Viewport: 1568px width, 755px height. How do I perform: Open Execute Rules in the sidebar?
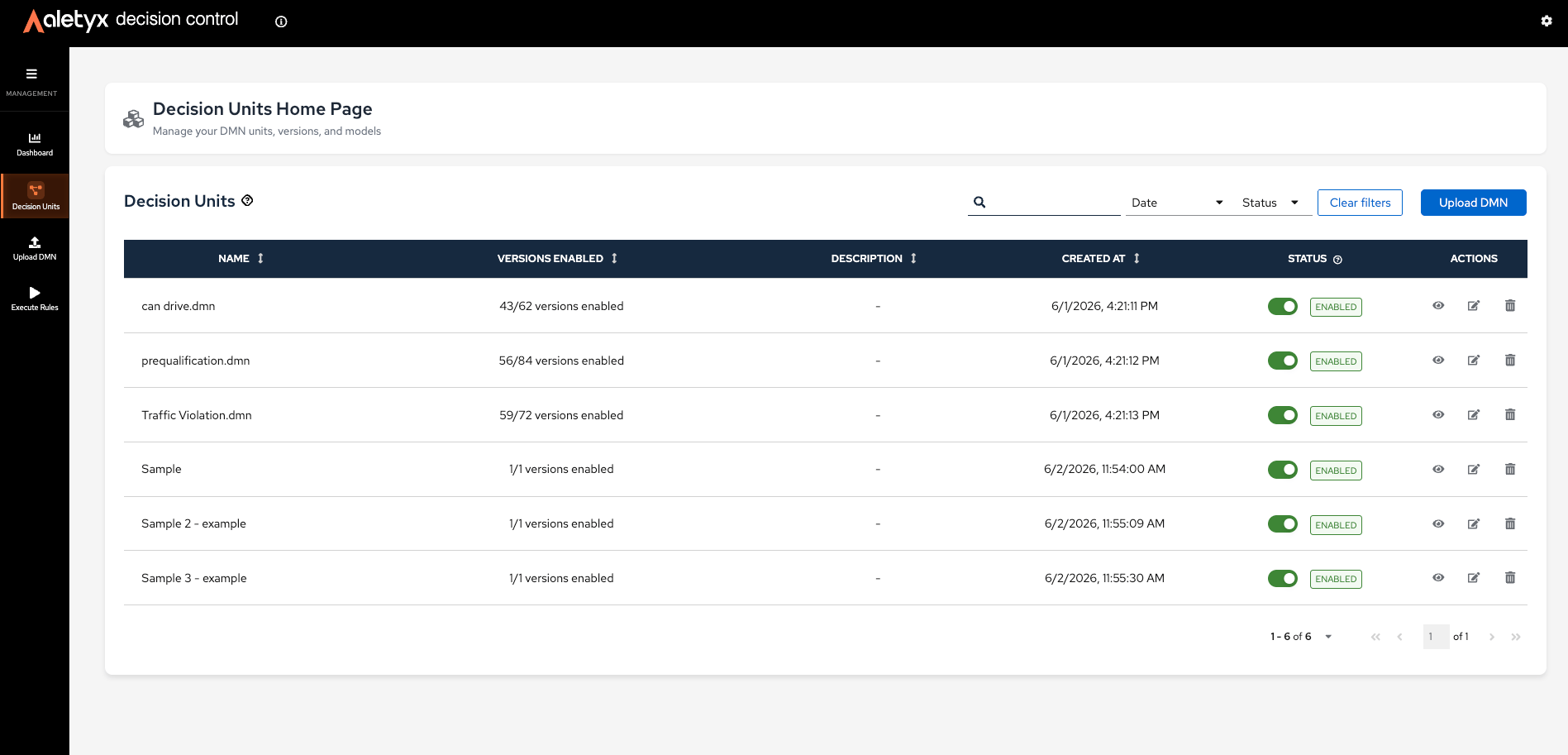(35, 299)
